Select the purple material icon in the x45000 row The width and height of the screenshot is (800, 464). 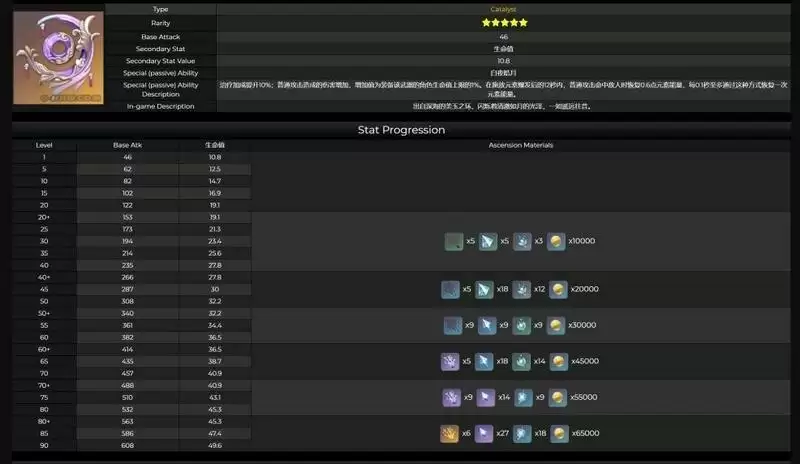[x=450, y=361]
